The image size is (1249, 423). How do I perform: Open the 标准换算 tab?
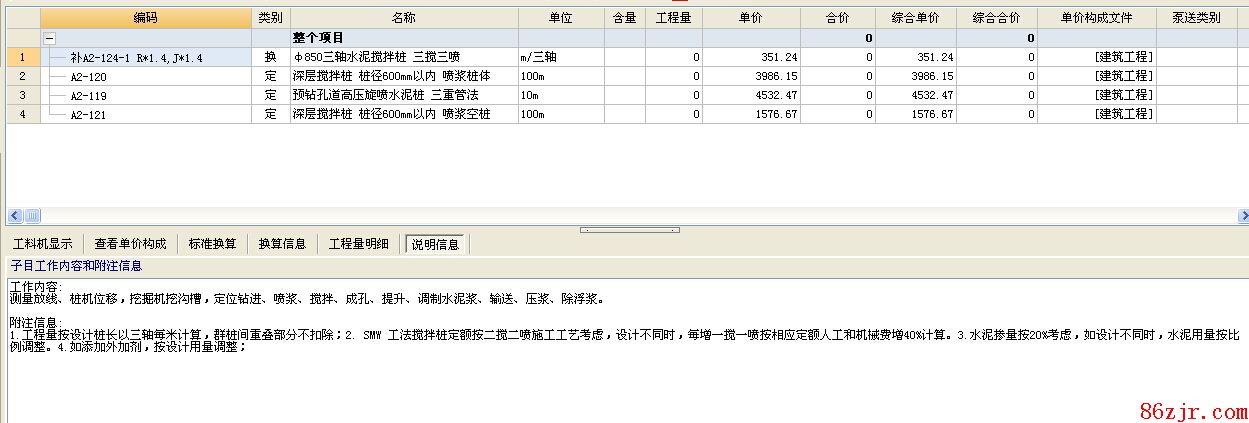pyautogui.click(x=212, y=244)
